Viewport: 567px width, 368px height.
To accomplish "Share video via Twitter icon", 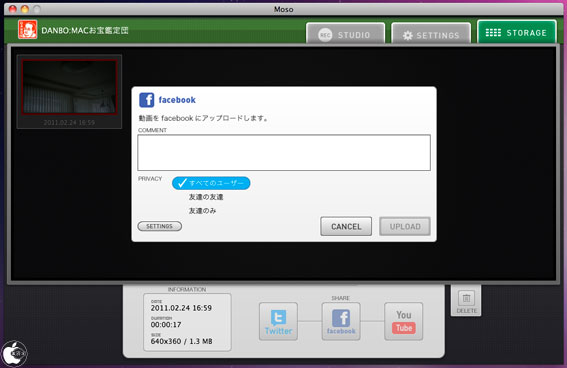I will 278,321.
